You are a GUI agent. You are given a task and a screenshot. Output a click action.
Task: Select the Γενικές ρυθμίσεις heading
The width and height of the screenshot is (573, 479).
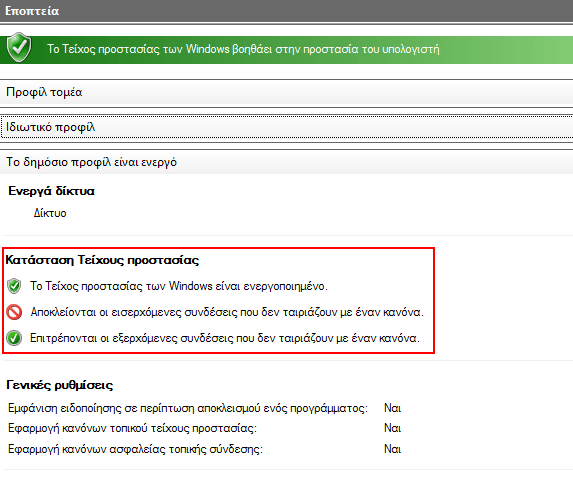click(60, 385)
